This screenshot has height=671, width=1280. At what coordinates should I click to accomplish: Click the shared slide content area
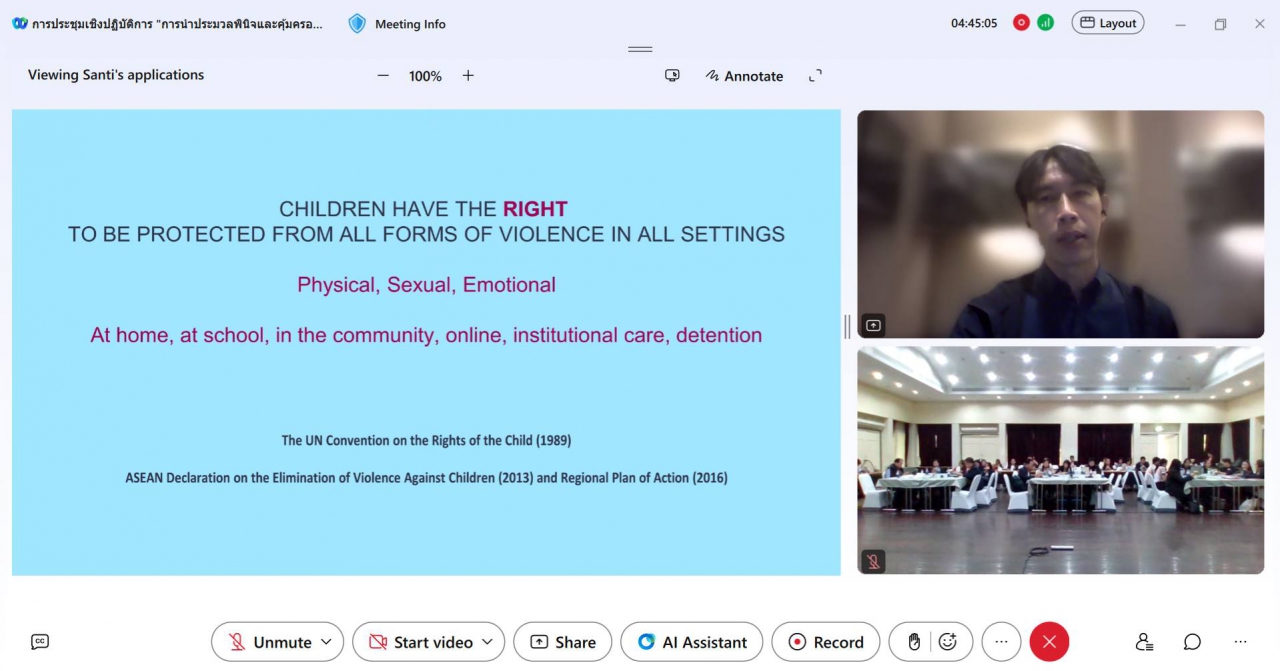point(426,342)
